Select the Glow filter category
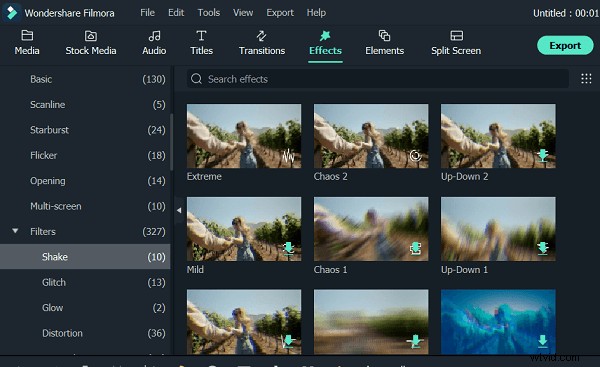The height and width of the screenshot is (367, 600). (x=85, y=308)
